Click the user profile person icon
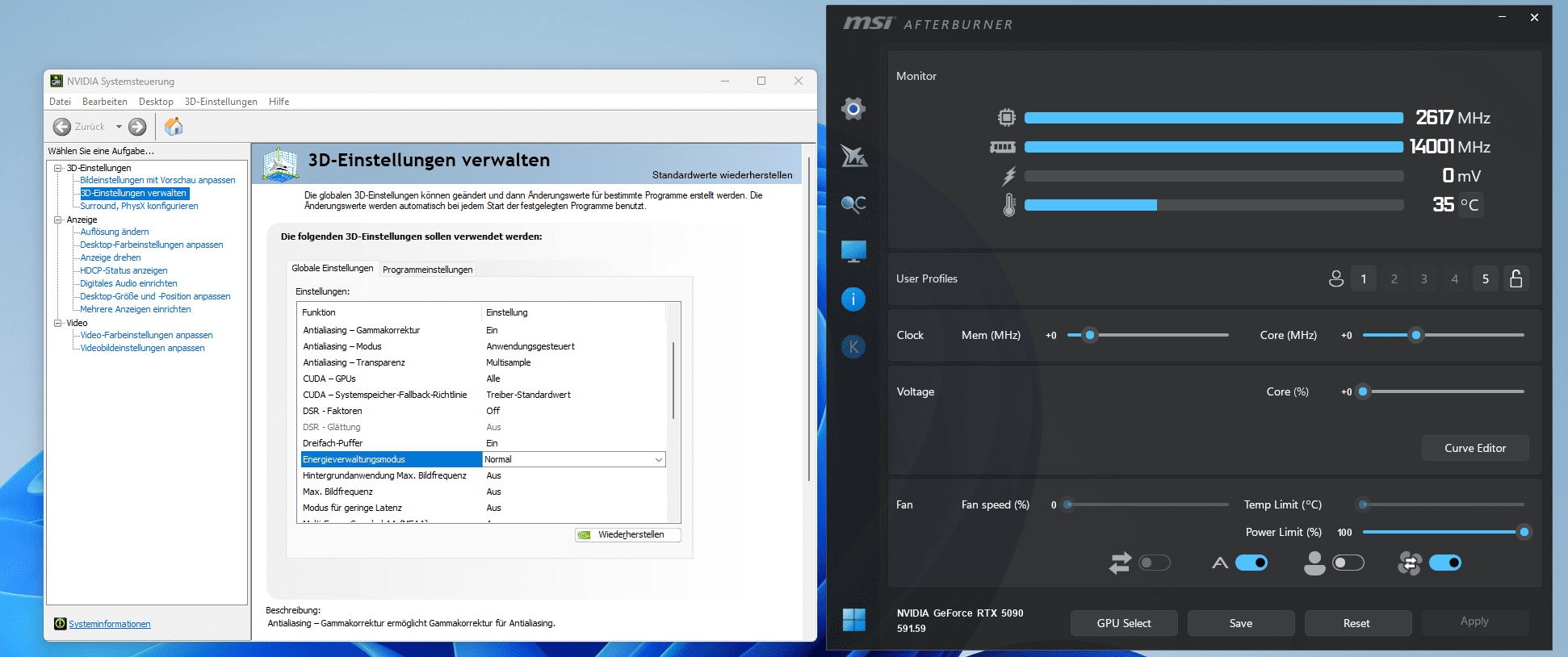This screenshot has height=657, width=1568. (x=1336, y=278)
